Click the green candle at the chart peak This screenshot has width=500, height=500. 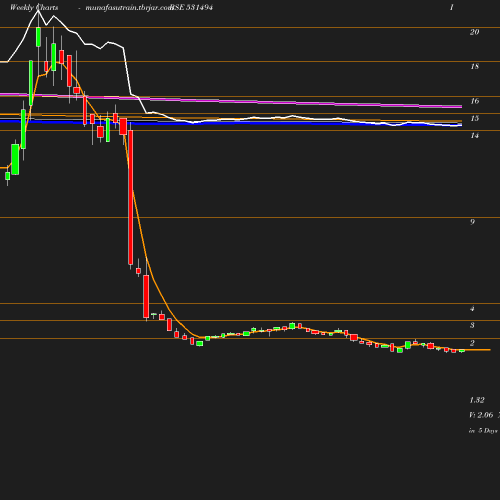tap(38, 37)
